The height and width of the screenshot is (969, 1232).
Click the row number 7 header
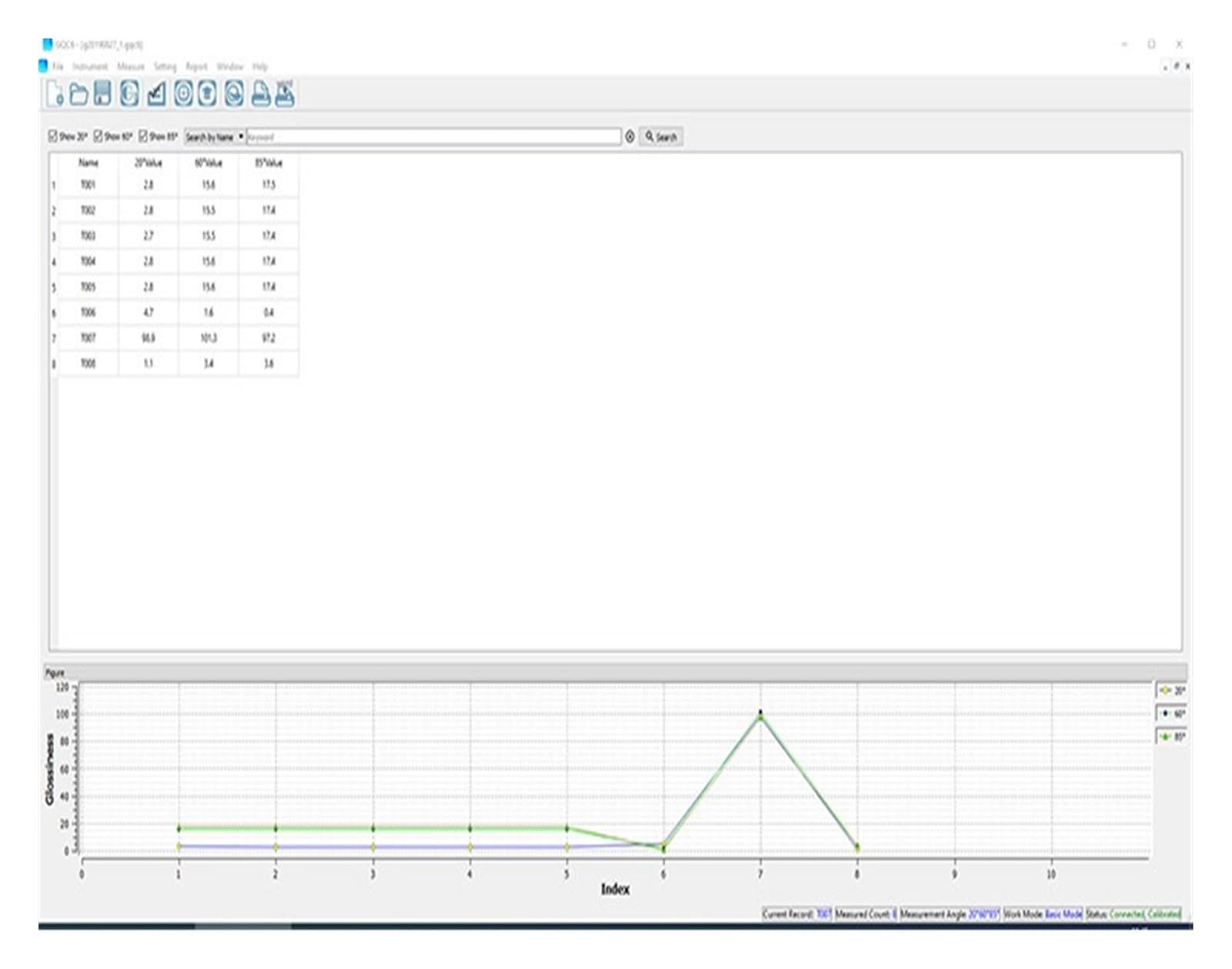pos(54,338)
